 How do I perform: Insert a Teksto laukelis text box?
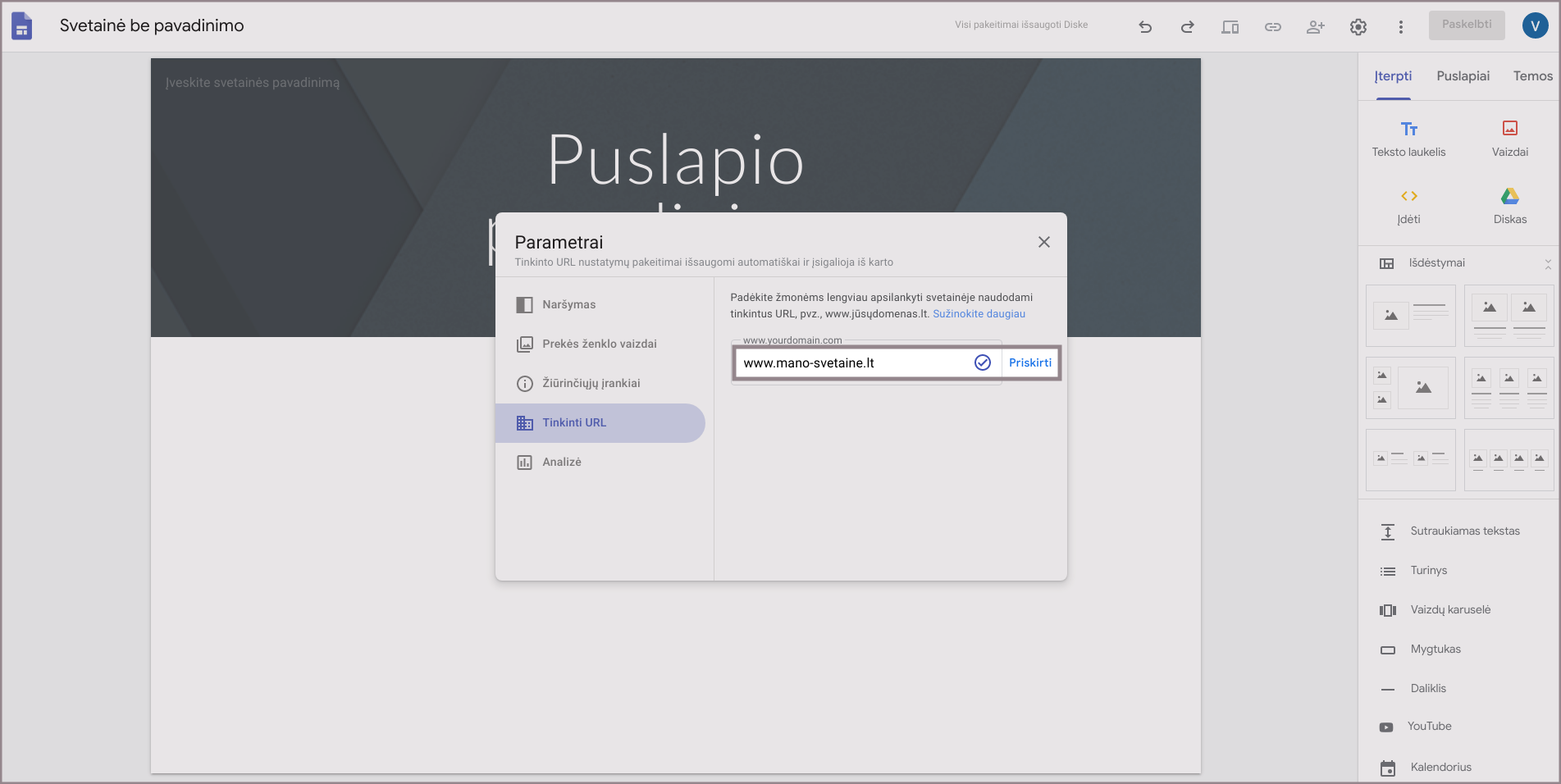click(x=1408, y=138)
